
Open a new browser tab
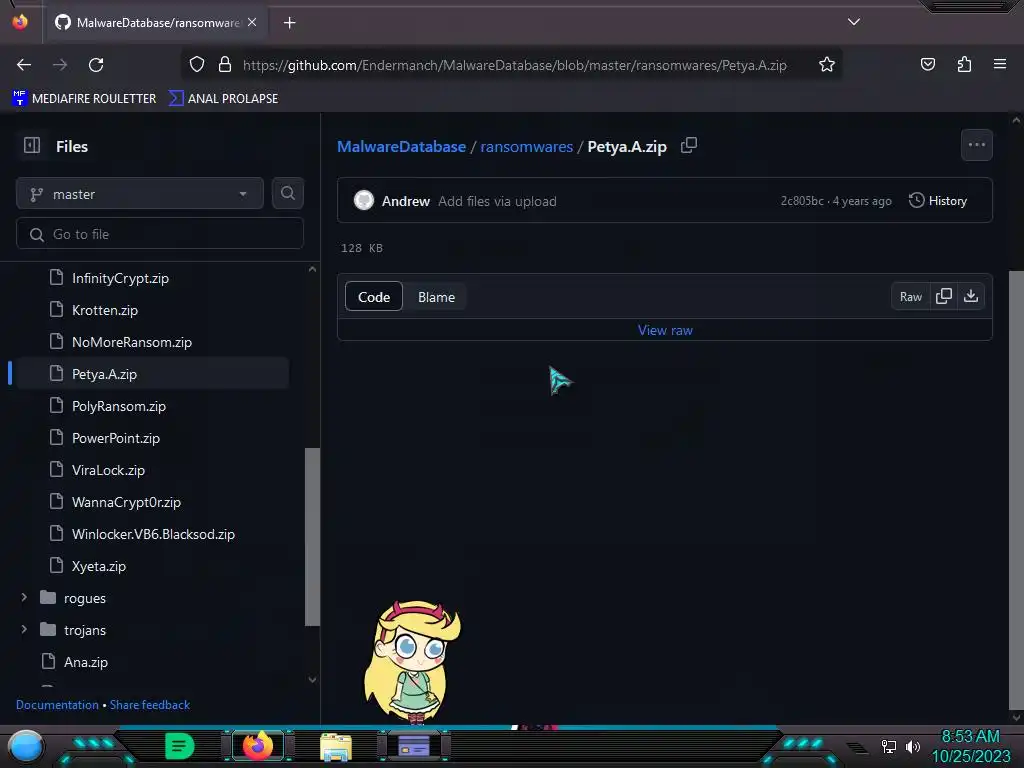289,23
